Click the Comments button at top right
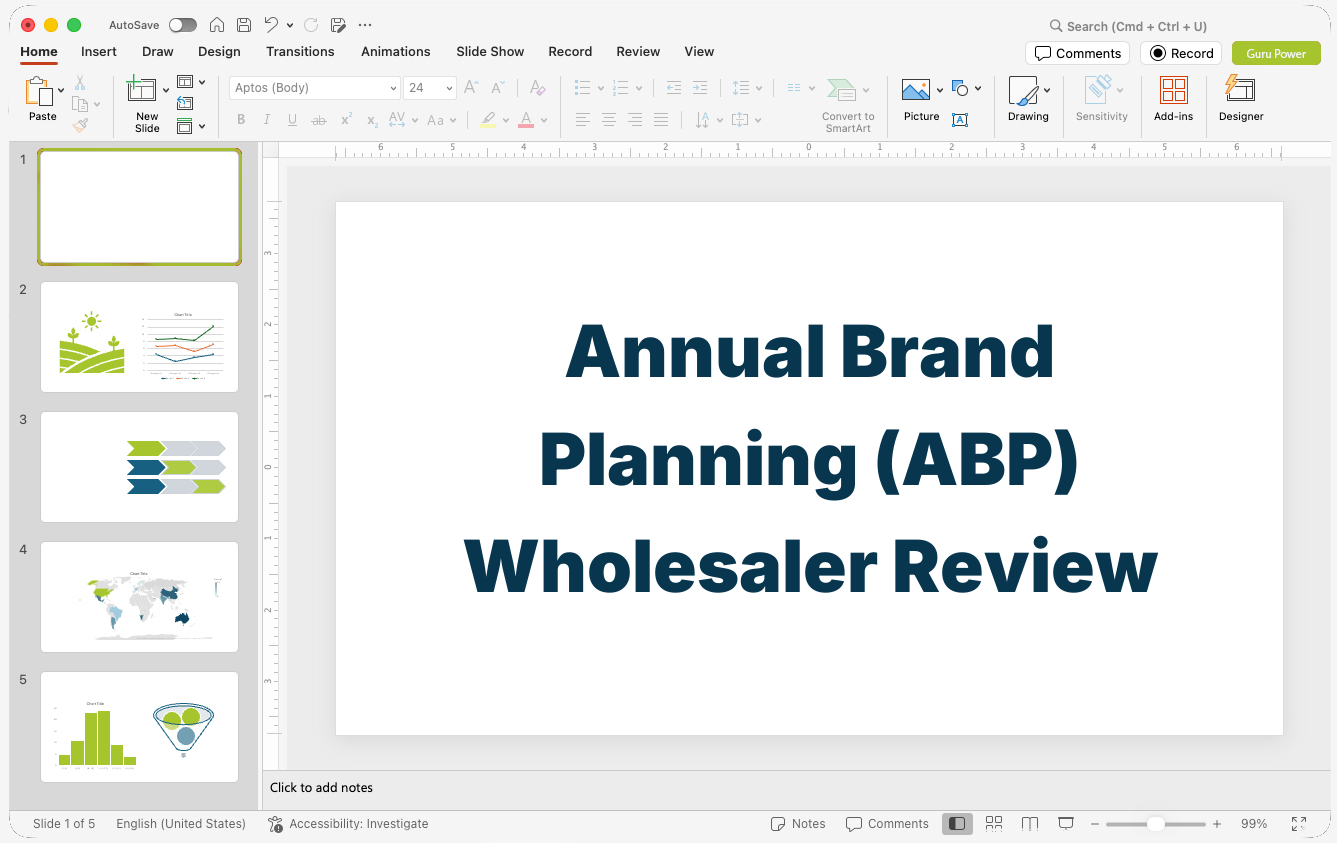Image resolution: width=1337 pixels, height=843 pixels. [1078, 54]
